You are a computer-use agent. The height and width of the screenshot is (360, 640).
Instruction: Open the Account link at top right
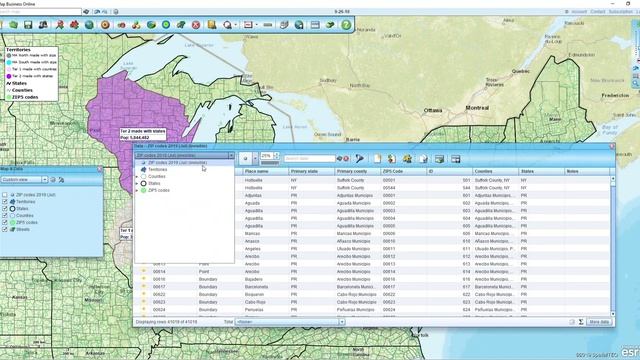point(579,12)
